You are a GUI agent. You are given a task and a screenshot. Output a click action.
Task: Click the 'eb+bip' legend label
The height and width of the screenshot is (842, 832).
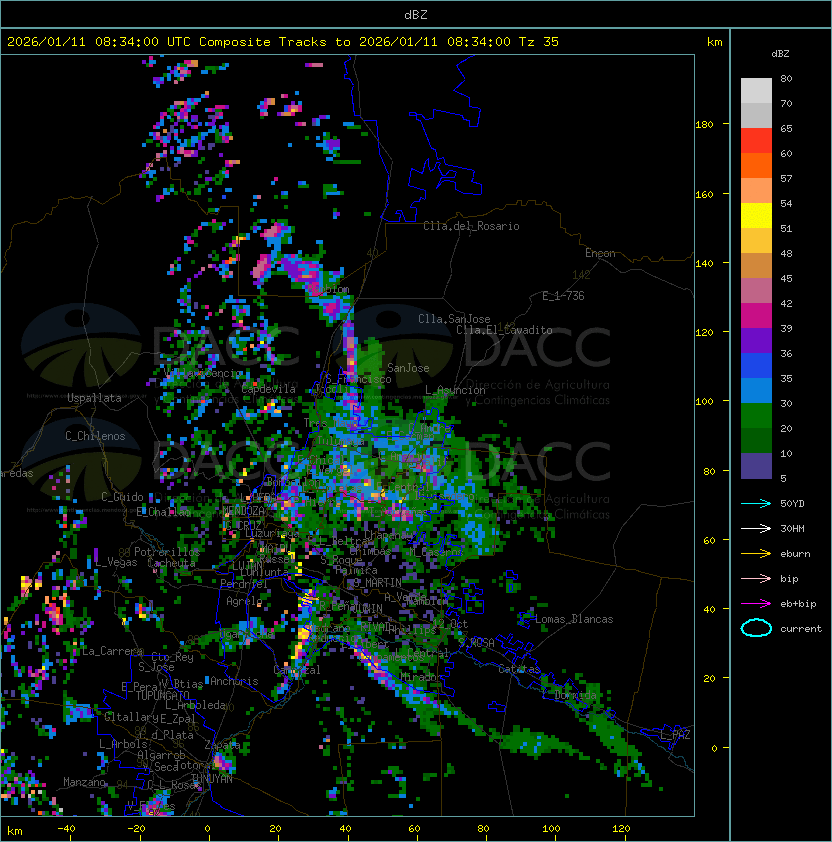(798, 604)
